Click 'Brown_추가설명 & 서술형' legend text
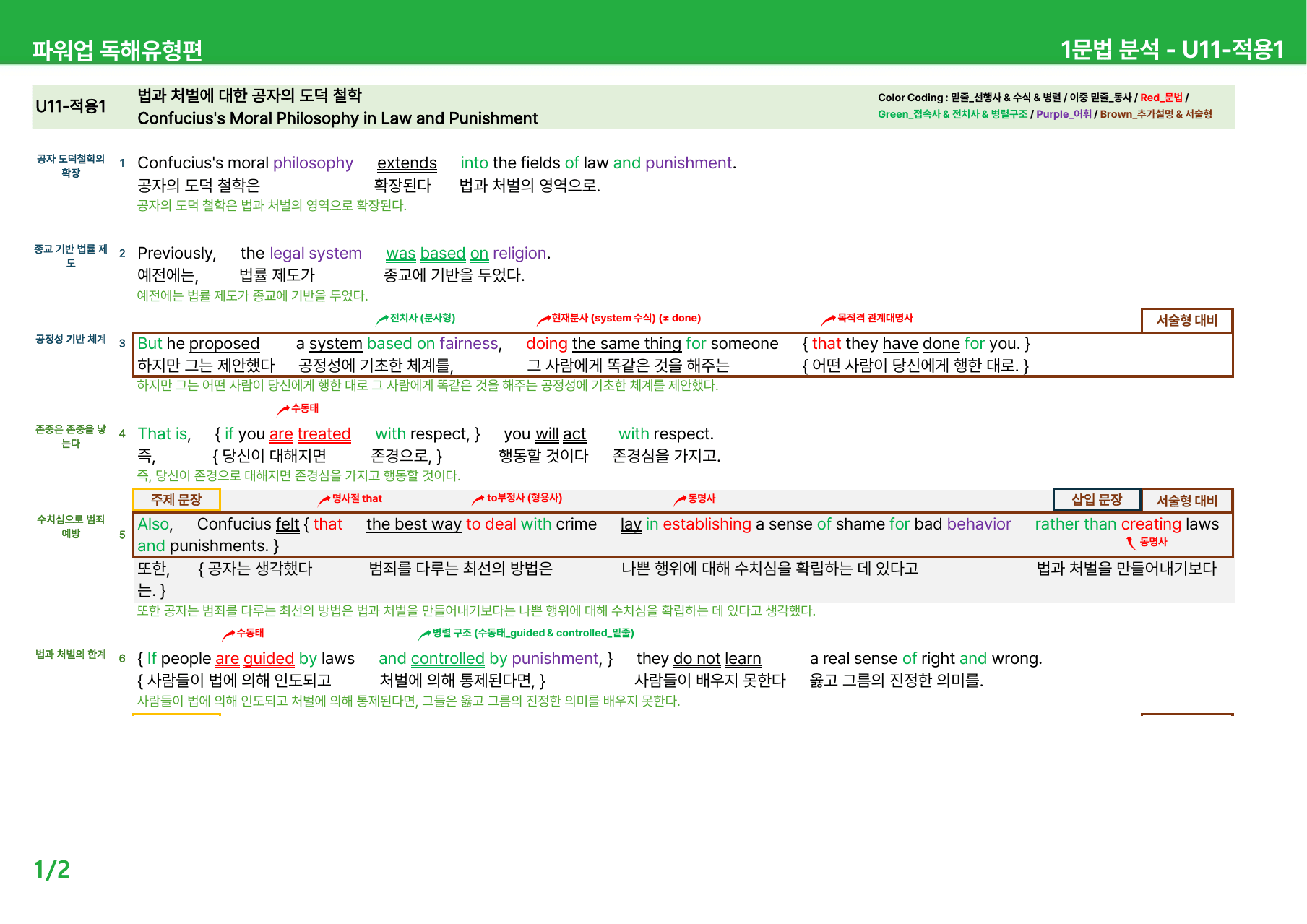The width and height of the screenshot is (1307, 924). 1156,114
